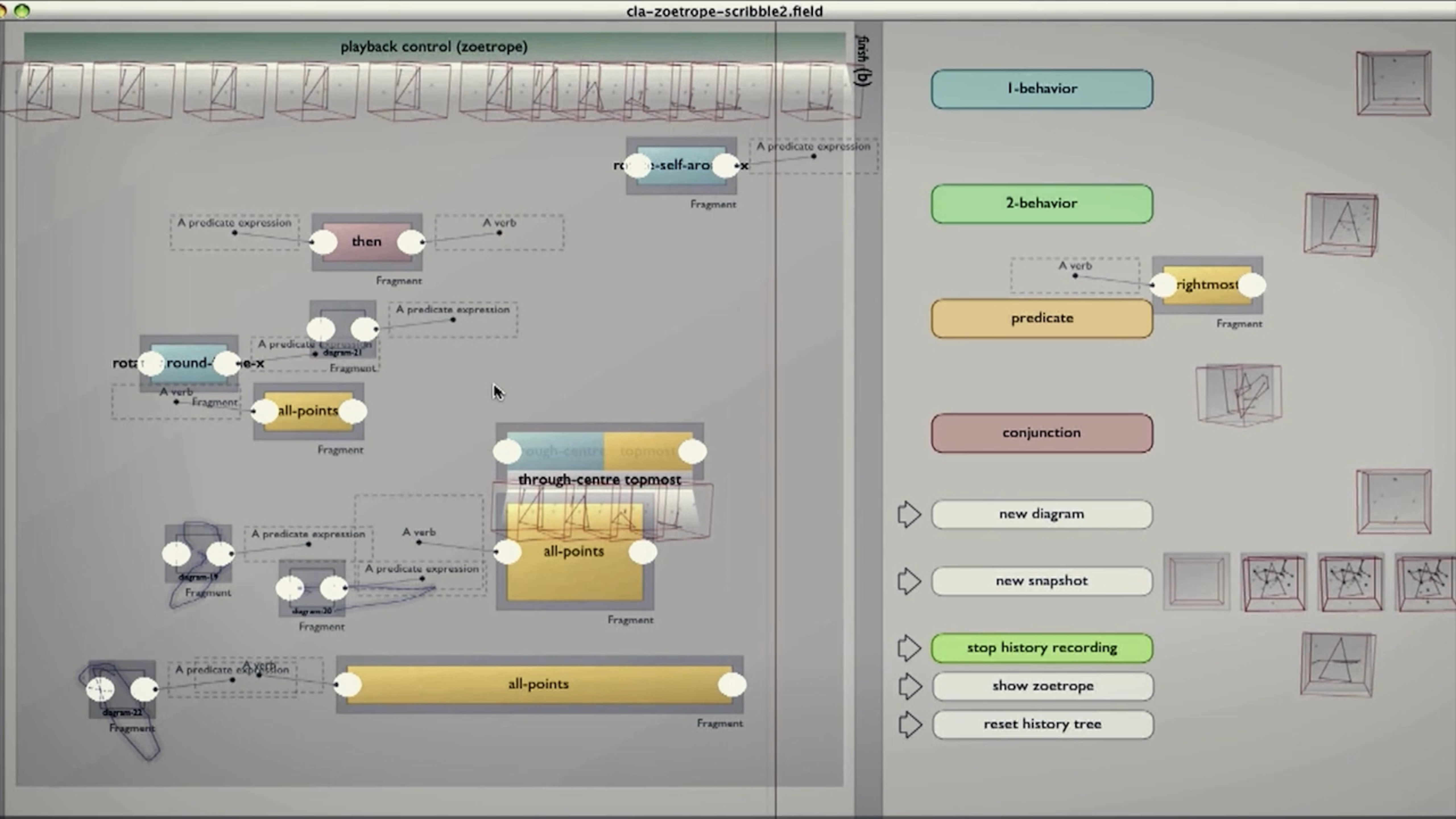Click the wide all-points fragment bar
The height and width of the screenshot is (819, 1456).
click(539, 684)
